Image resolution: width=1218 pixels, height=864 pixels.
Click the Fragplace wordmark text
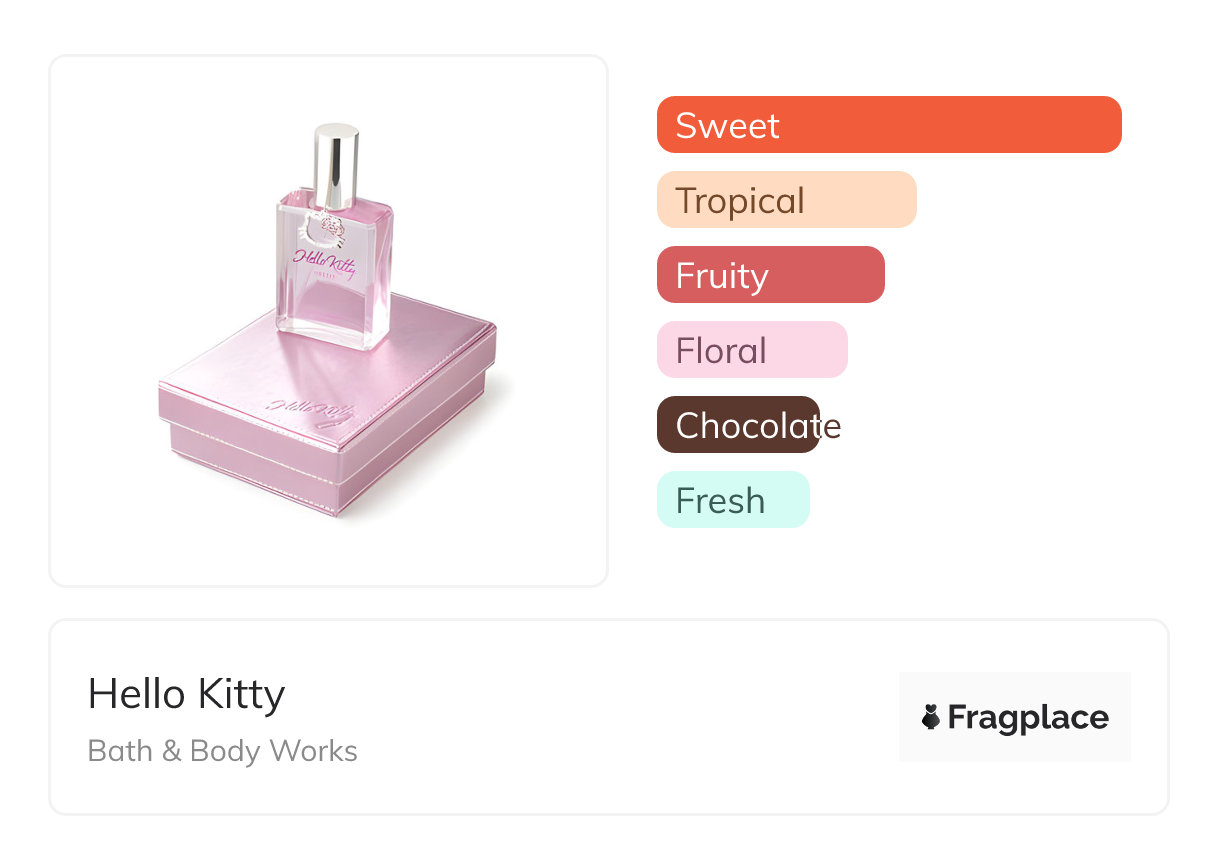1028,717
